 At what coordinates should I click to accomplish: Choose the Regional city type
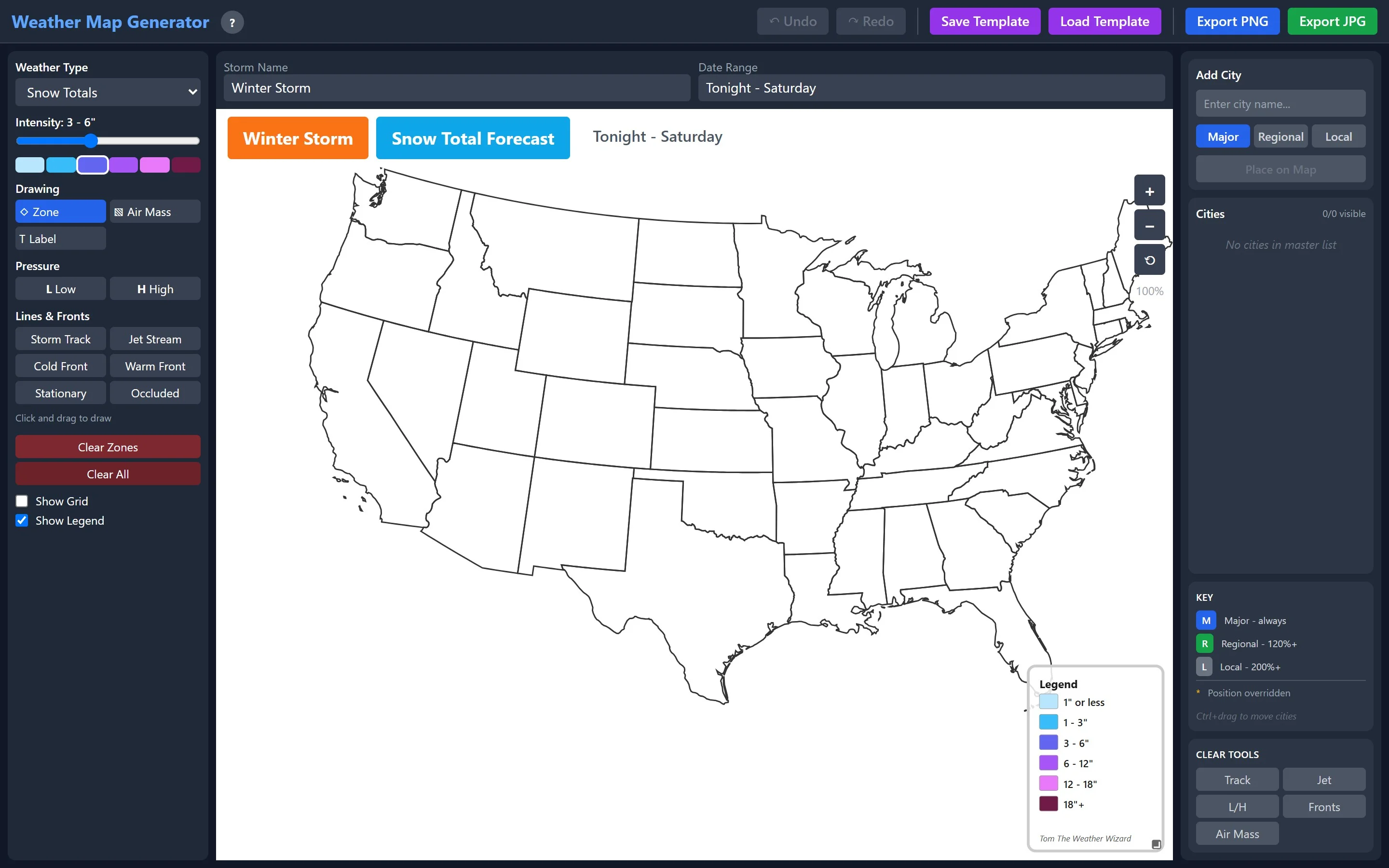1280,136
